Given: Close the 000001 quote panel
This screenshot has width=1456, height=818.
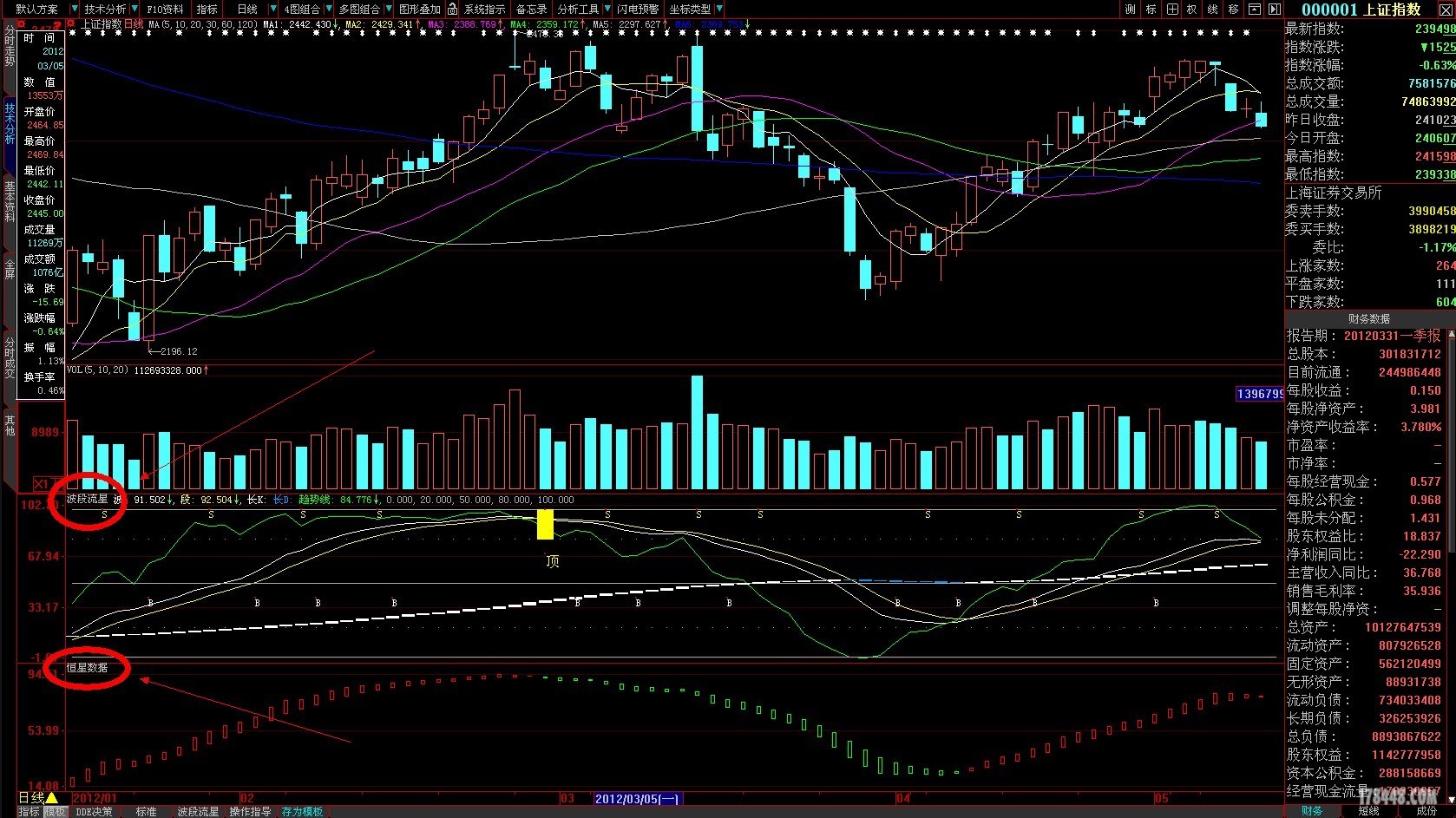Looking at the screenshot, I should pyautogui.click(x=1445, y=10).
